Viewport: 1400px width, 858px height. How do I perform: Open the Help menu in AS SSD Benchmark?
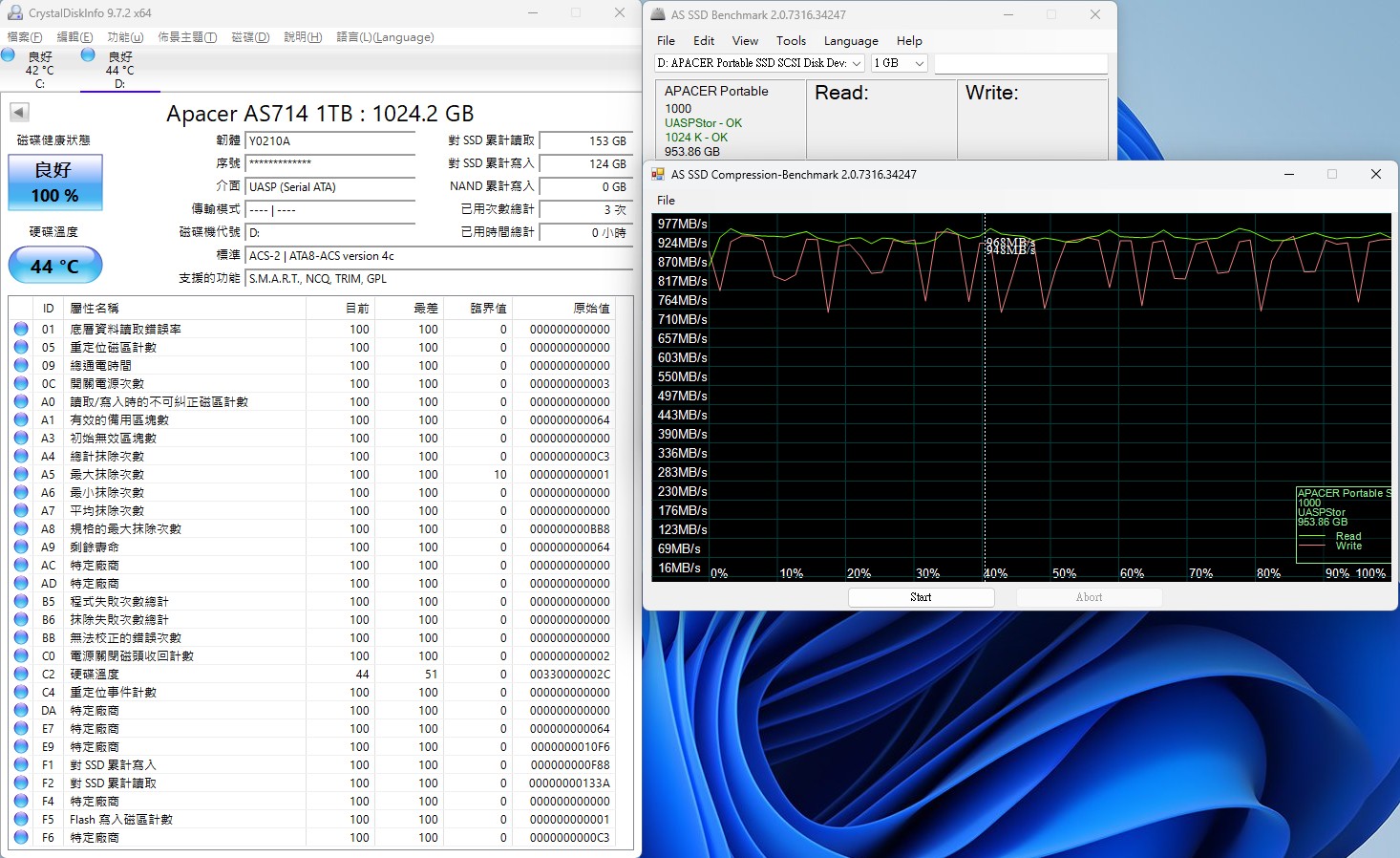coord(909,41)
